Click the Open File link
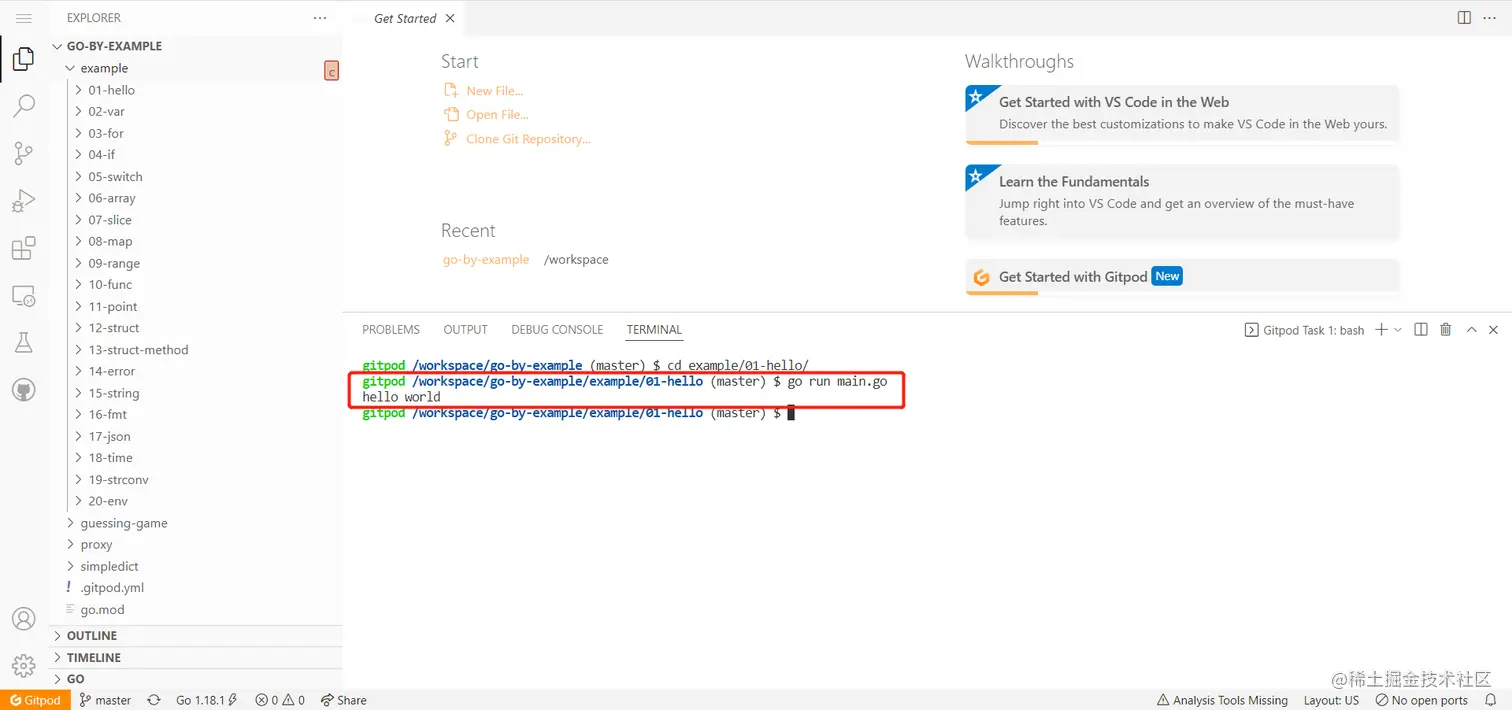 [x=497, y=115]
